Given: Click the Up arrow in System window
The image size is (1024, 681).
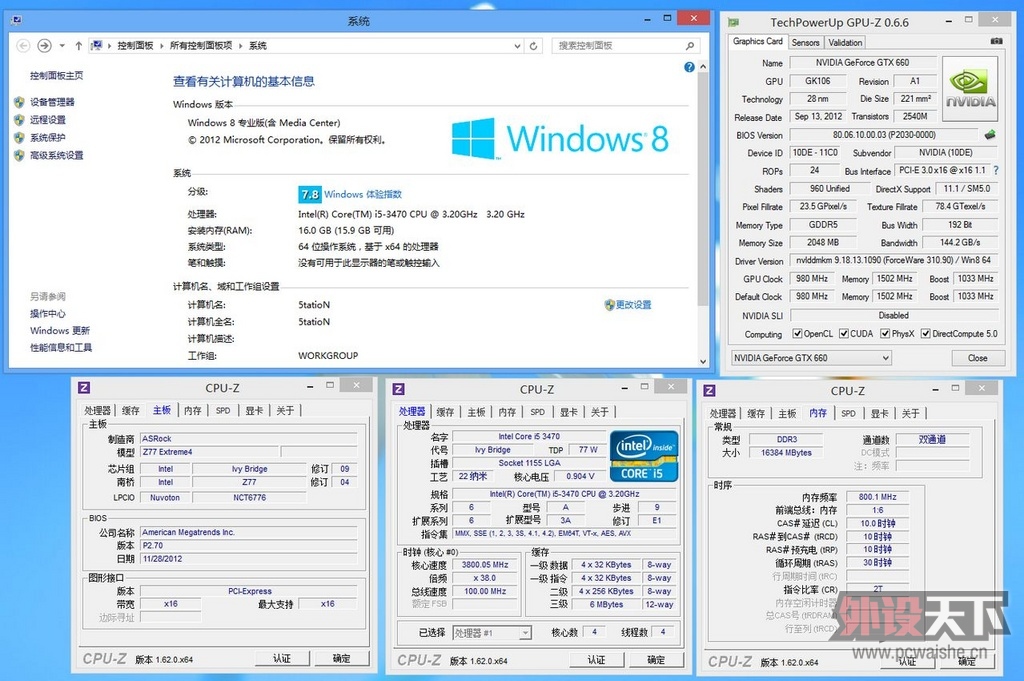Looking at the screenshot, I should click(x=78, y=46).
